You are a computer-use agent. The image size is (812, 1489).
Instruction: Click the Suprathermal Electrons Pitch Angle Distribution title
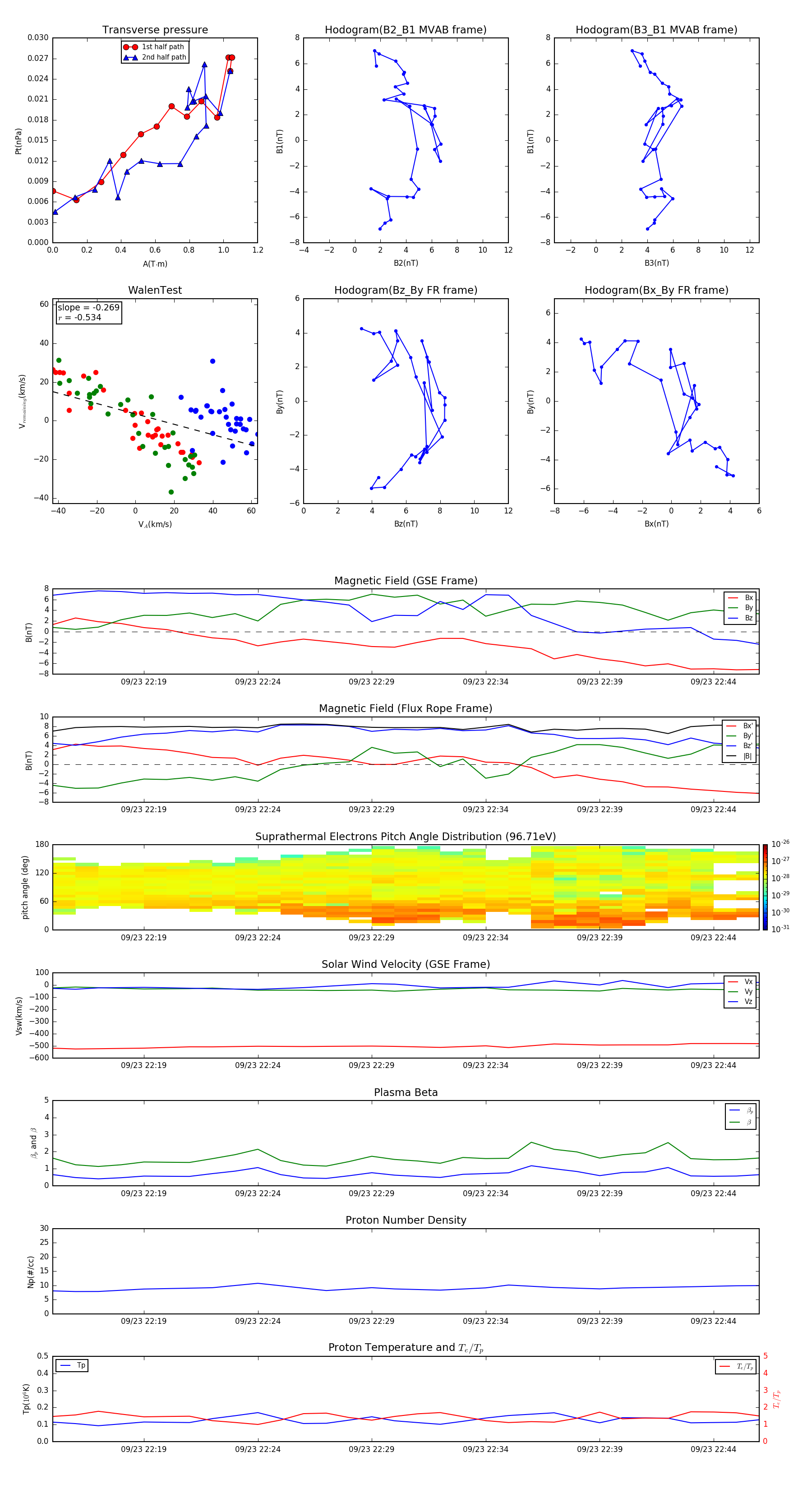[x=406, y=837]
